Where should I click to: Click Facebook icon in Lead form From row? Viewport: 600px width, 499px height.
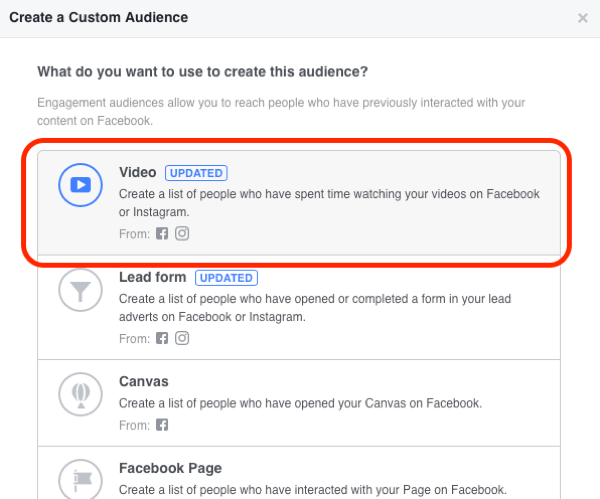[162, 338]
